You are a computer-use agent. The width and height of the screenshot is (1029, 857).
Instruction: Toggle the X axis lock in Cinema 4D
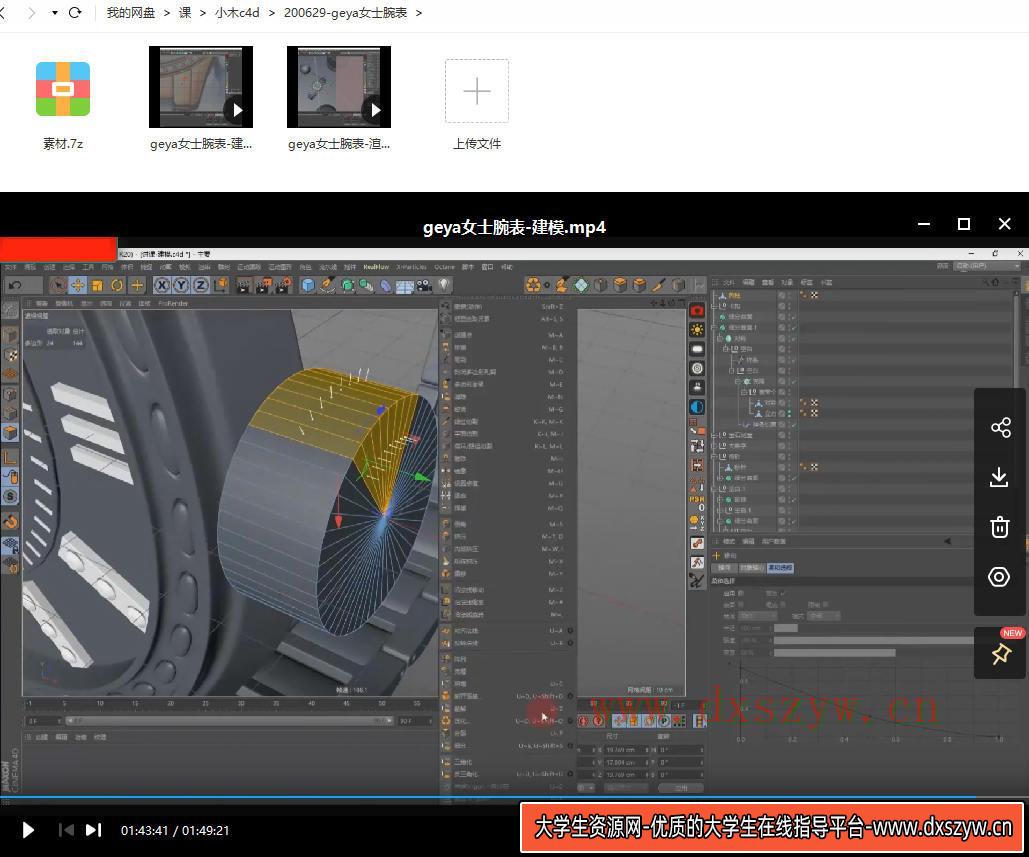point(162,285)
